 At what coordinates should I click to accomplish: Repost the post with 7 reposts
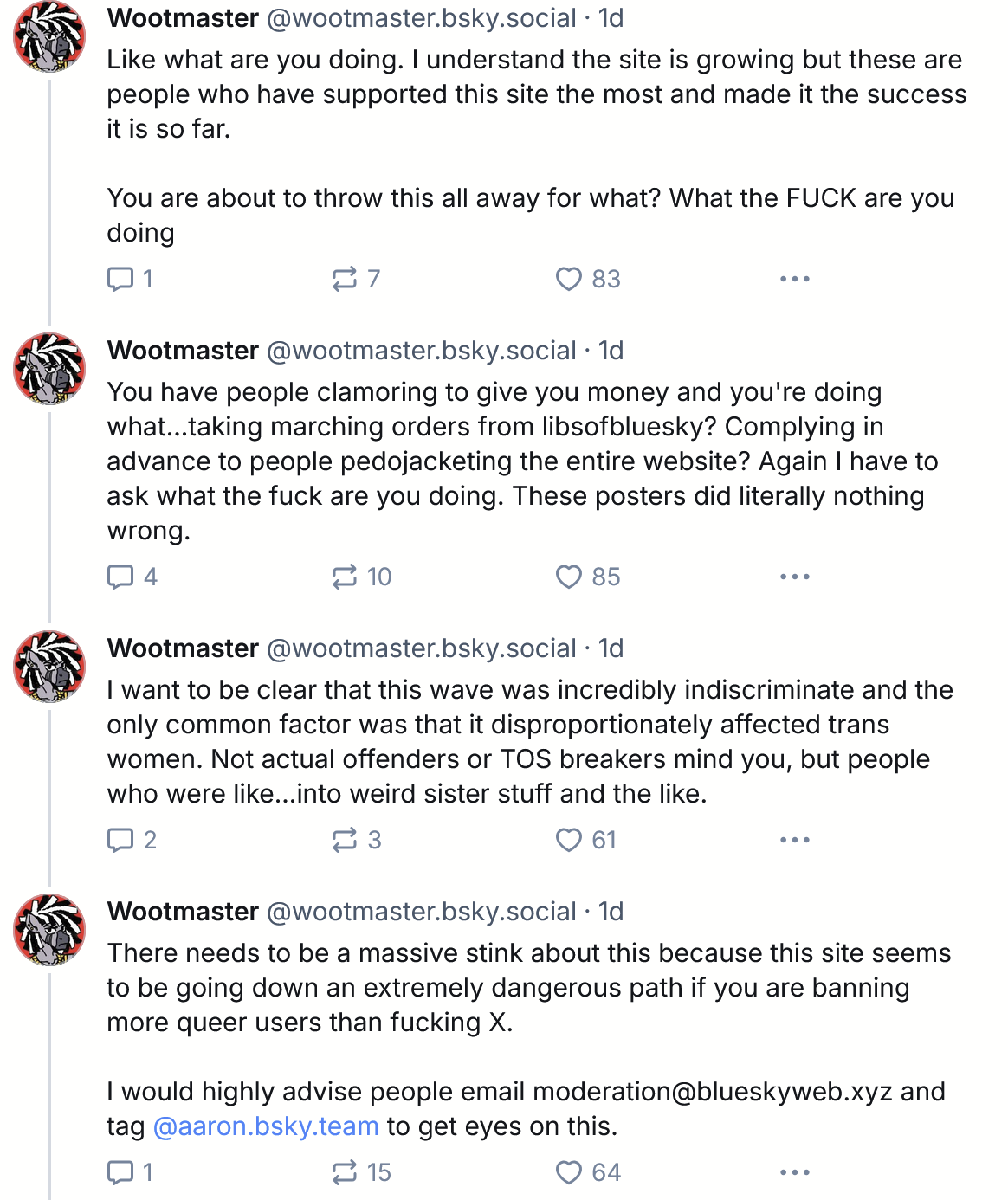344,279
